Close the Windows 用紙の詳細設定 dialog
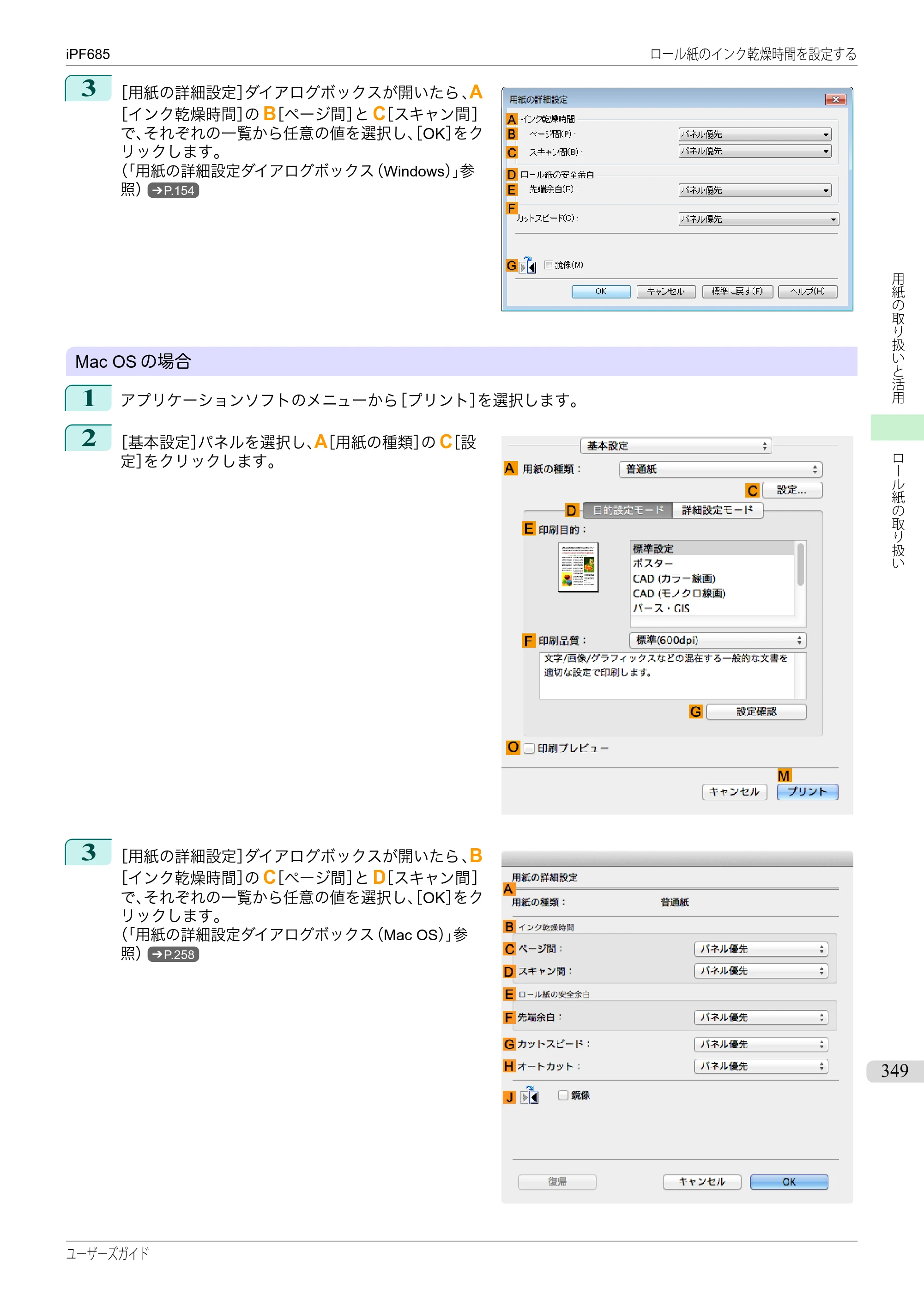This screenshot has width=924, height=1307. click(x=836, y=100)
